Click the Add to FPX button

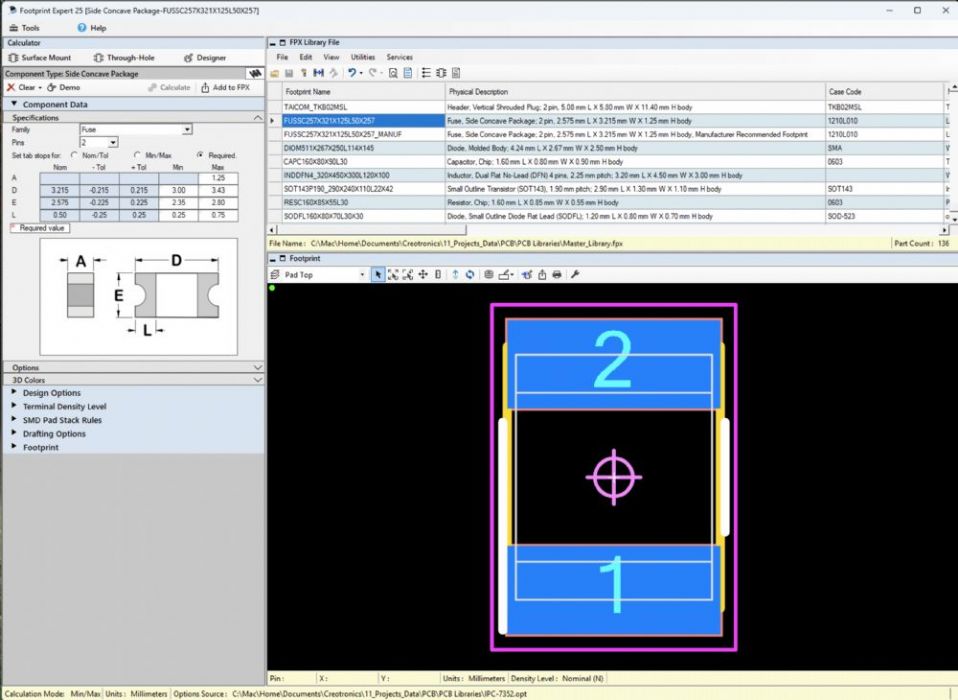pyautogui.click(x=226, y=88)
